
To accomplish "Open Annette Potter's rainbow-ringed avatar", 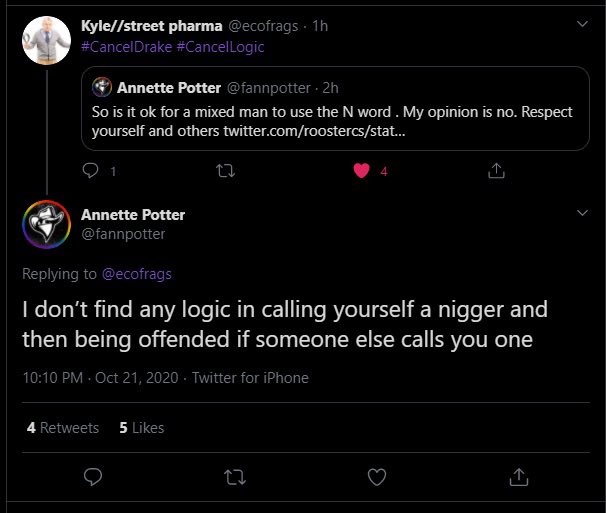I will point(46,224).
